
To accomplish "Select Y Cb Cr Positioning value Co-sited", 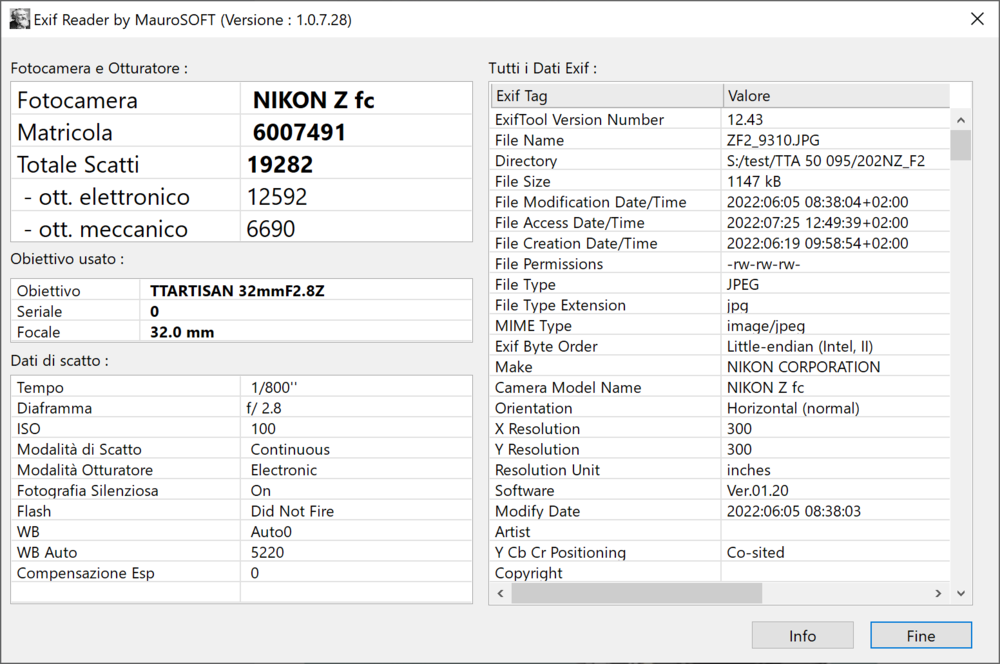I will [756, 552].
